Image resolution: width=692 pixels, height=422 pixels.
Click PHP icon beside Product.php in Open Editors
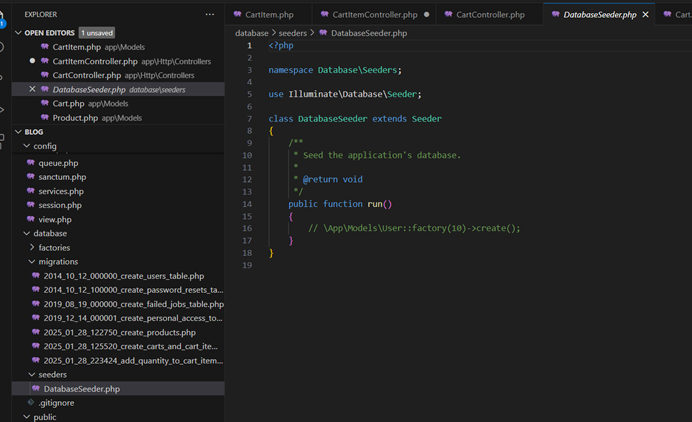pyautogui.click(x=45, y=118)
